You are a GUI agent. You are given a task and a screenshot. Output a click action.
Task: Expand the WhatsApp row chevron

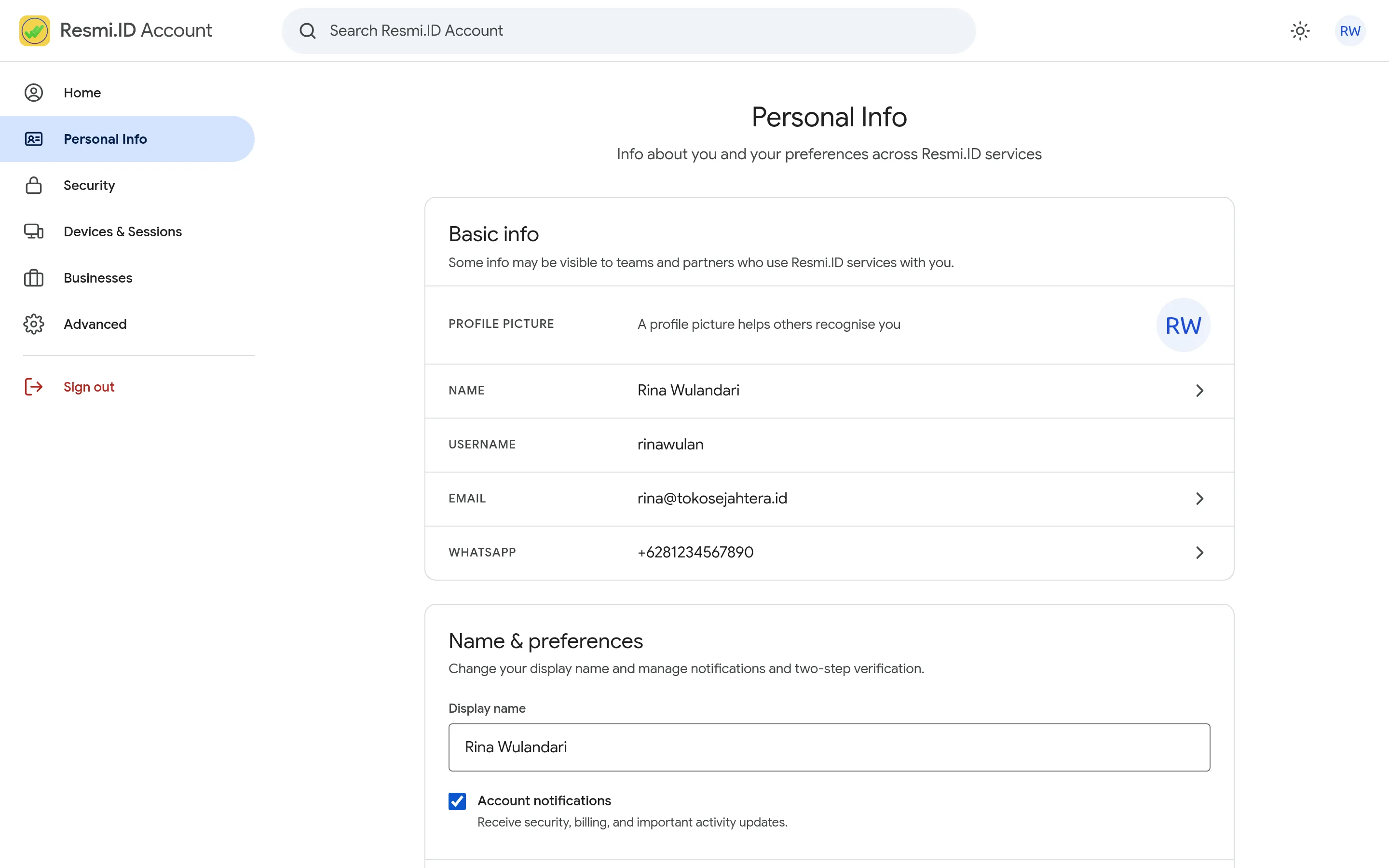coord(1199,552)
